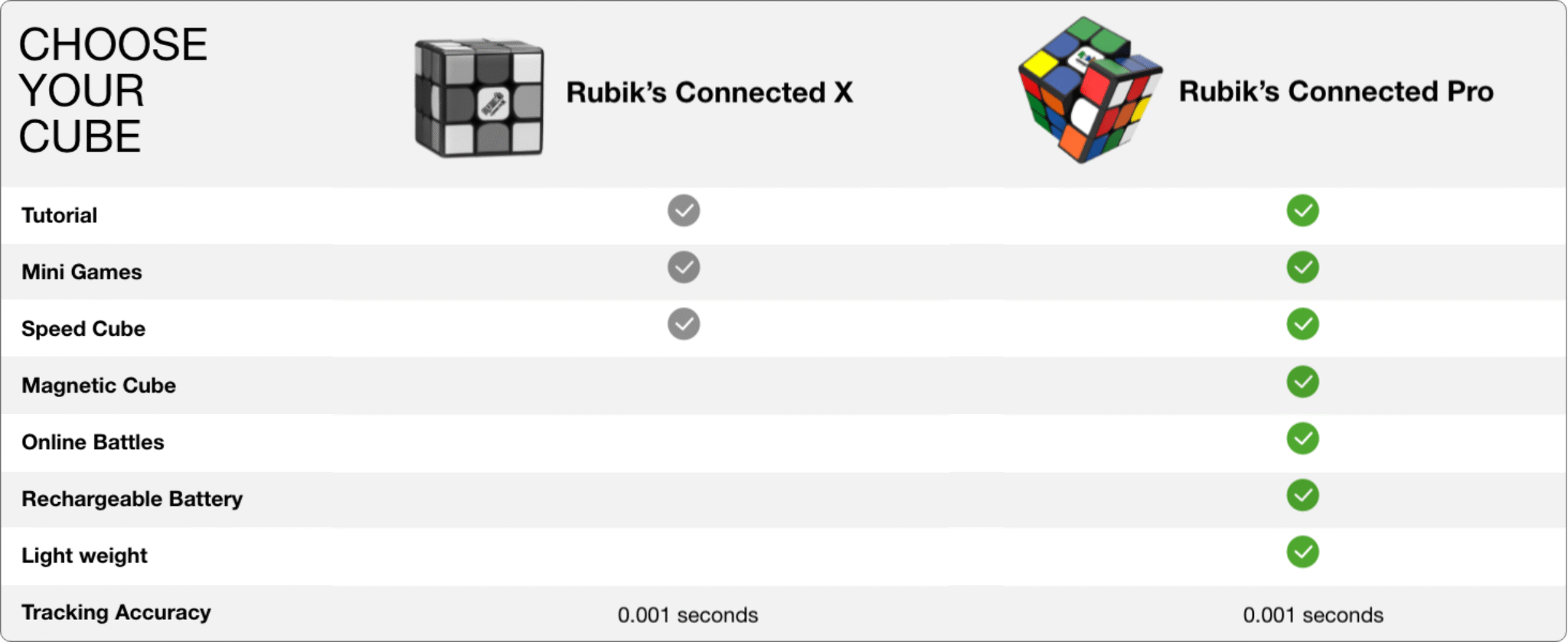Click gray Mini Games checkmark for Connected X
The image size is (1568, 642).
click(684, 267)
